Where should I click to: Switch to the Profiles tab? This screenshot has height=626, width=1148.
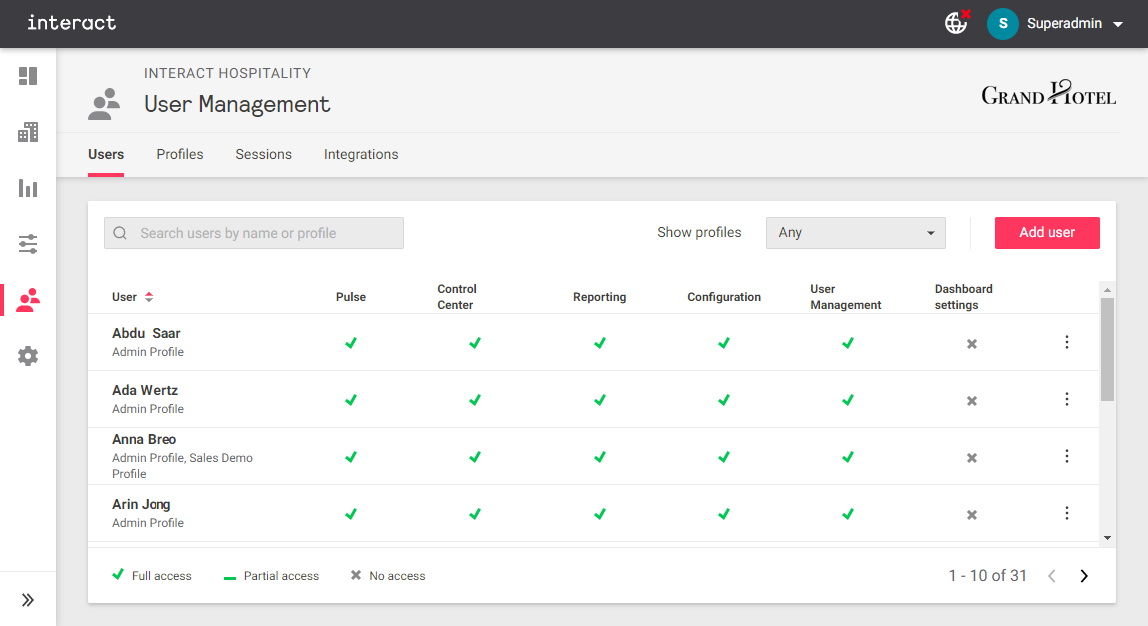coord(179,154)
